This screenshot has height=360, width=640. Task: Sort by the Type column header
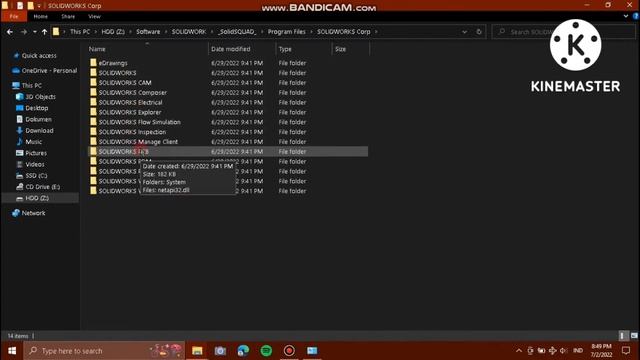click(x=285, y=49)
